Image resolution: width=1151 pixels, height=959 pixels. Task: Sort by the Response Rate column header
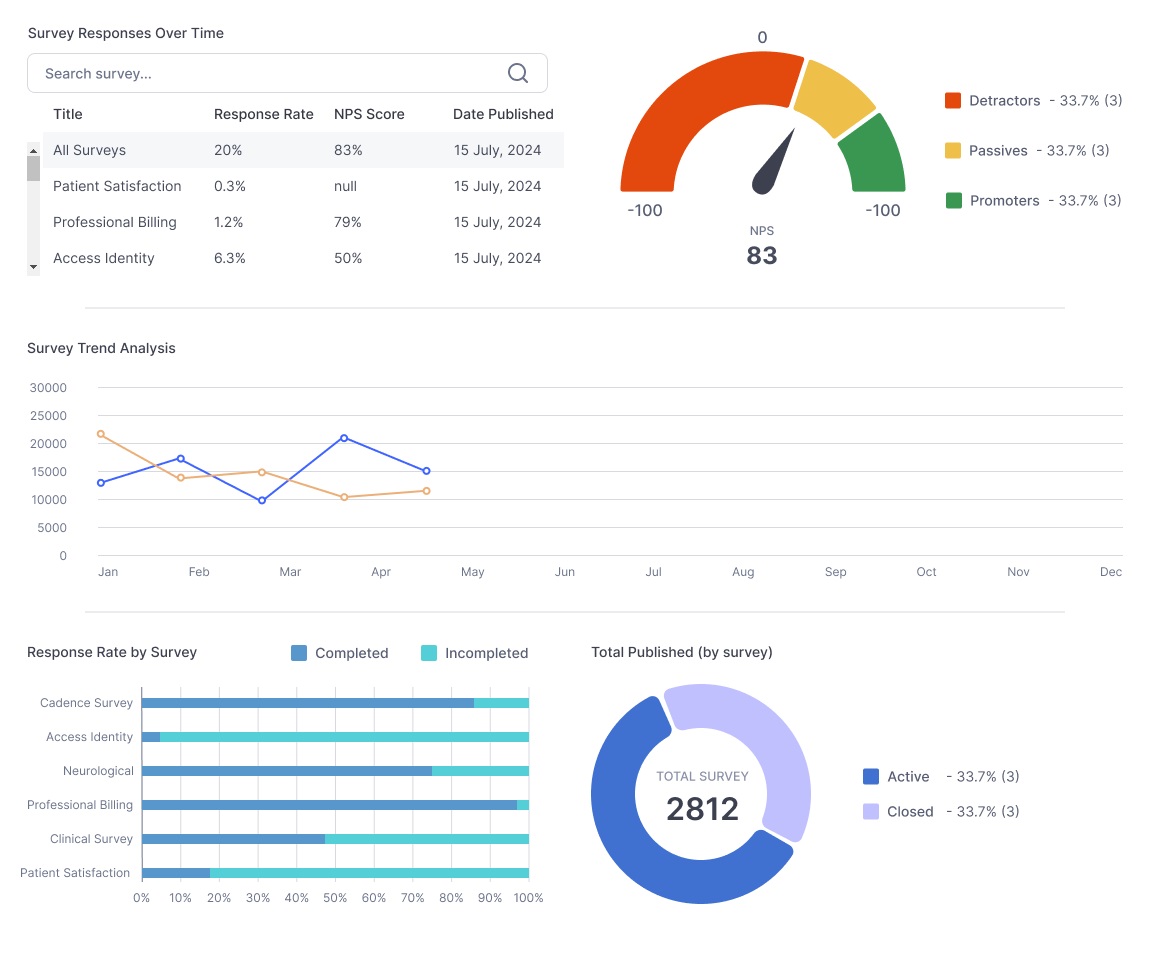pyautogui.click(x=263, y=114)
